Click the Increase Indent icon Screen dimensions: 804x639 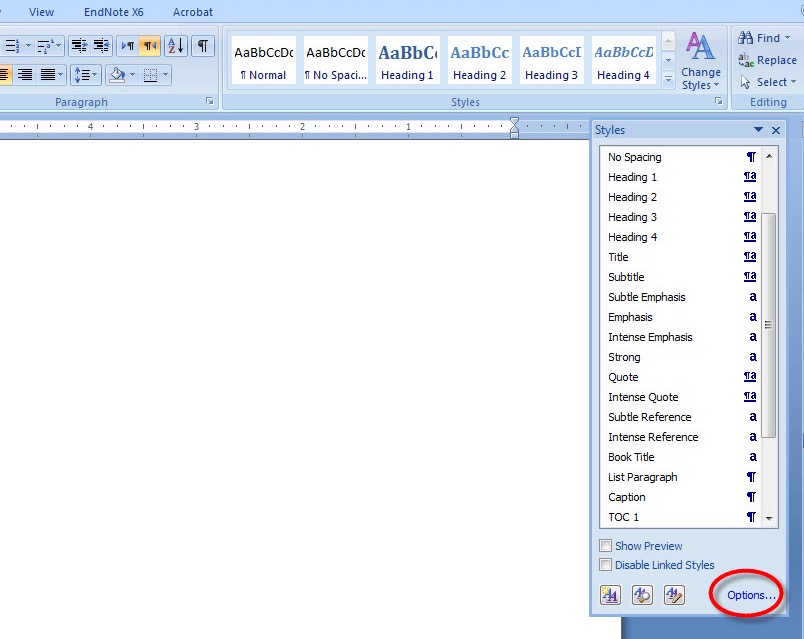(101, 46)
